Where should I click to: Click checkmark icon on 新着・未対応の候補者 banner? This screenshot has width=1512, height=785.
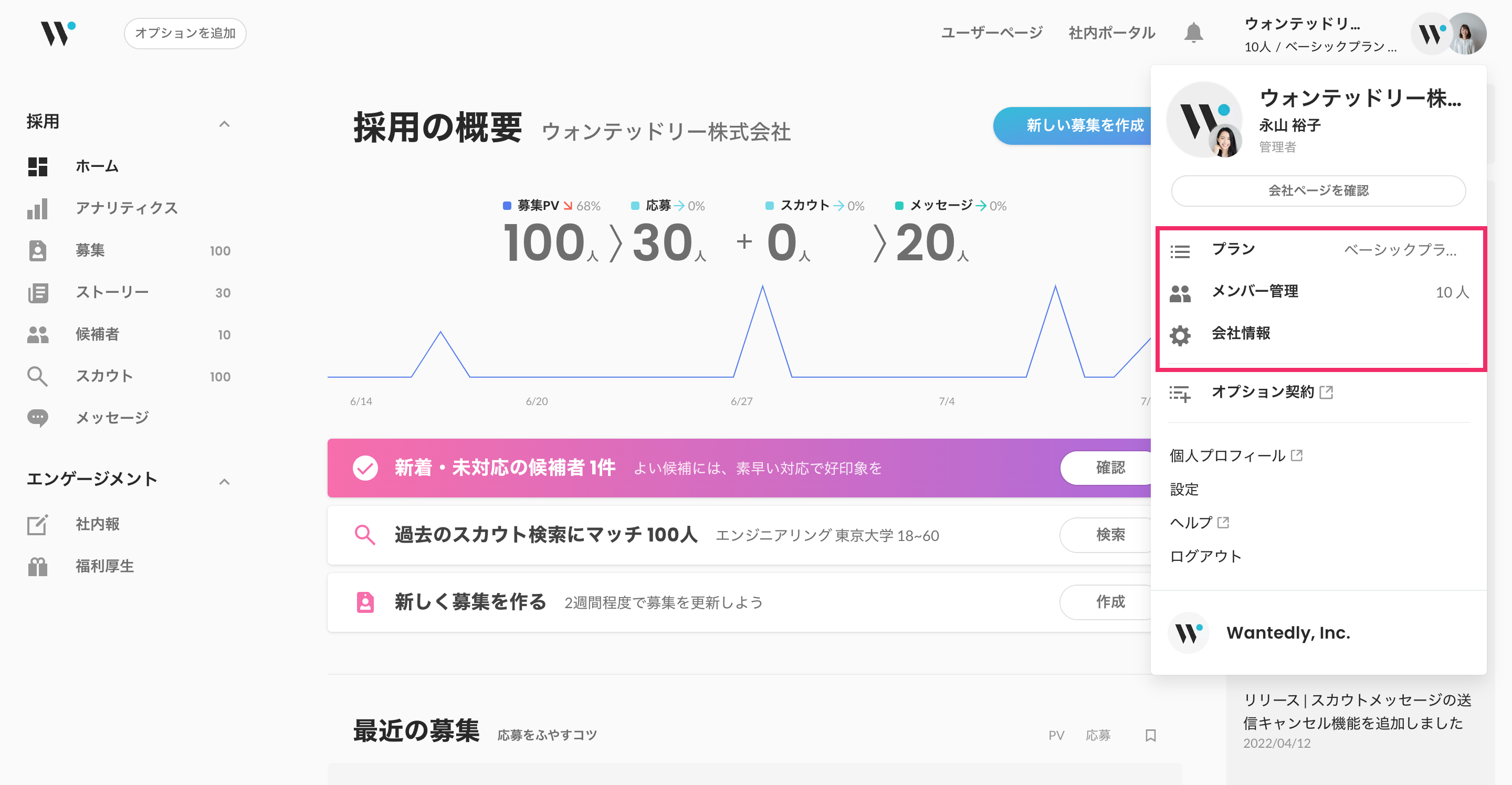point(365,468)
